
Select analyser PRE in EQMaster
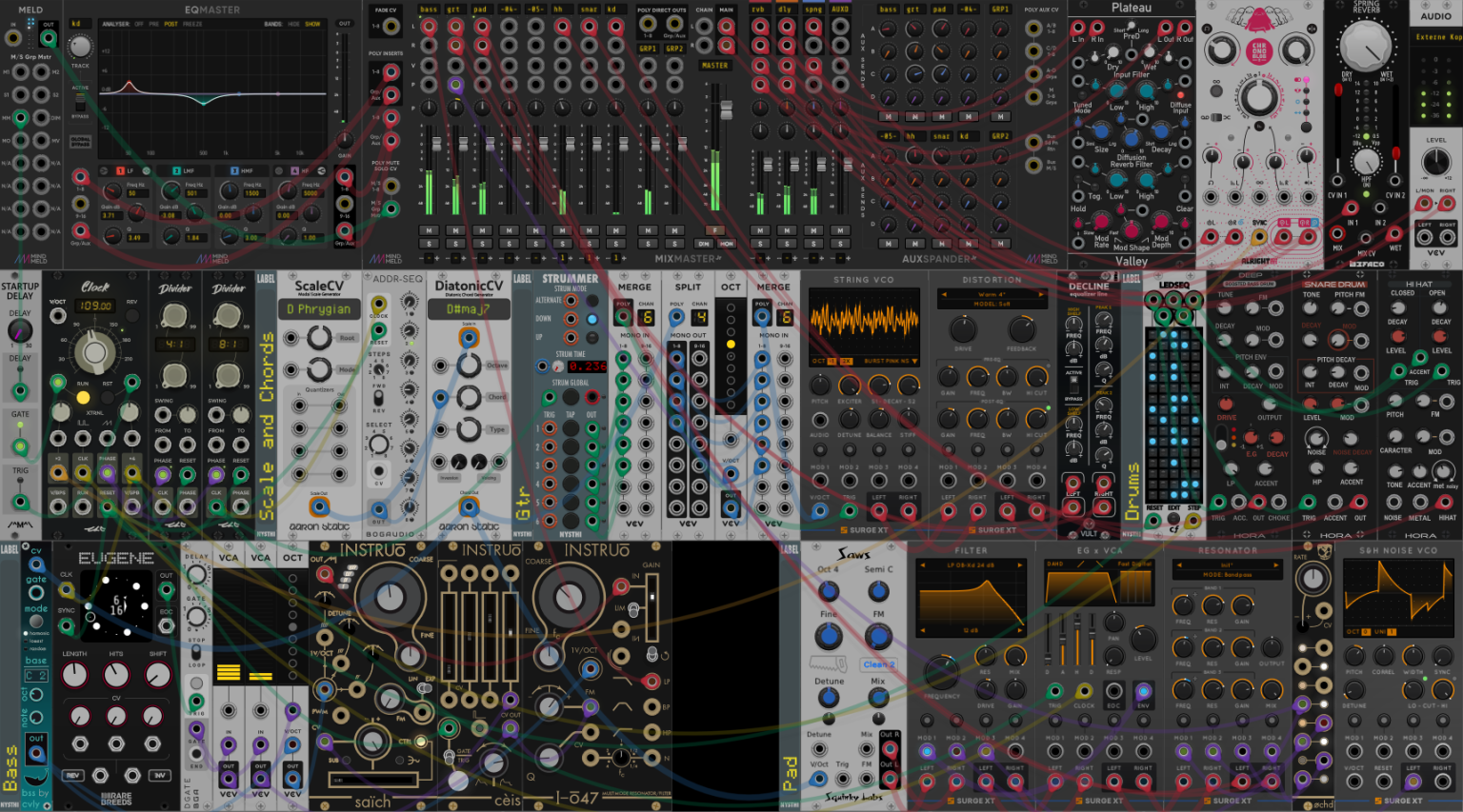[x=153, y=24]
